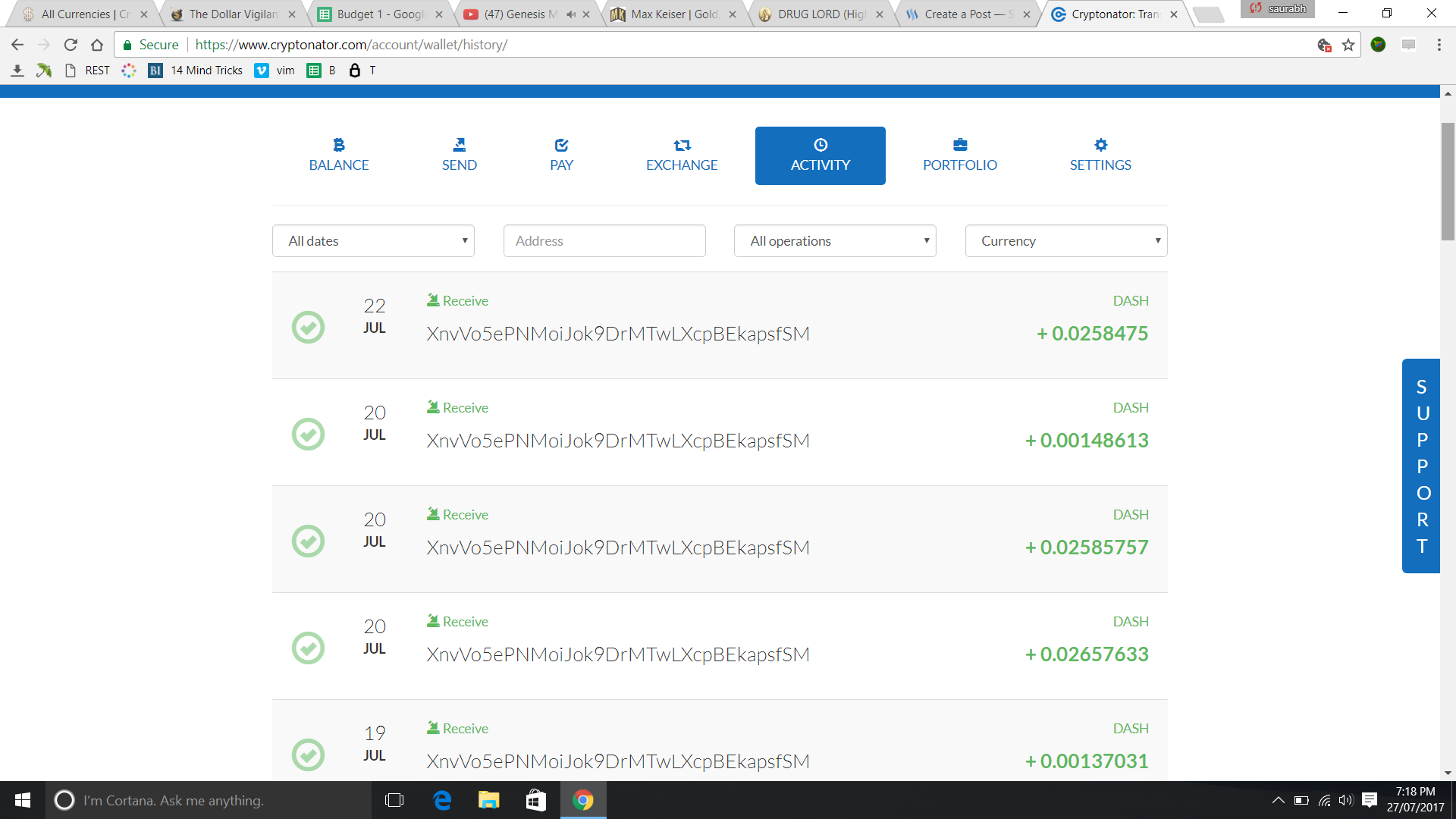Click the Receive icon on 22 JUL row

coord(433,300)
